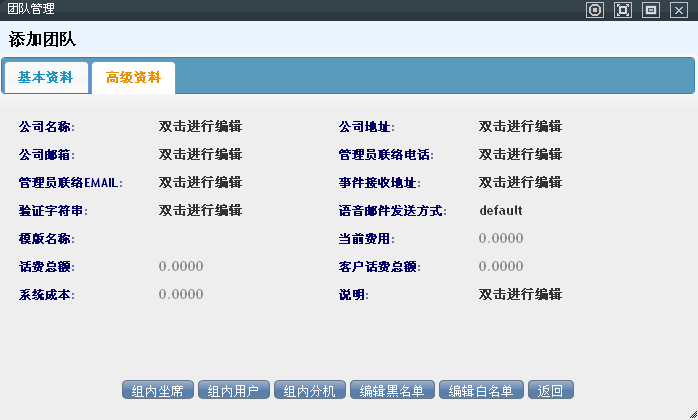The width and height of the screenshot is (698, 420).
Task: Click the 语音邮件发送方式 default value
Action: (x=501, y=211)
